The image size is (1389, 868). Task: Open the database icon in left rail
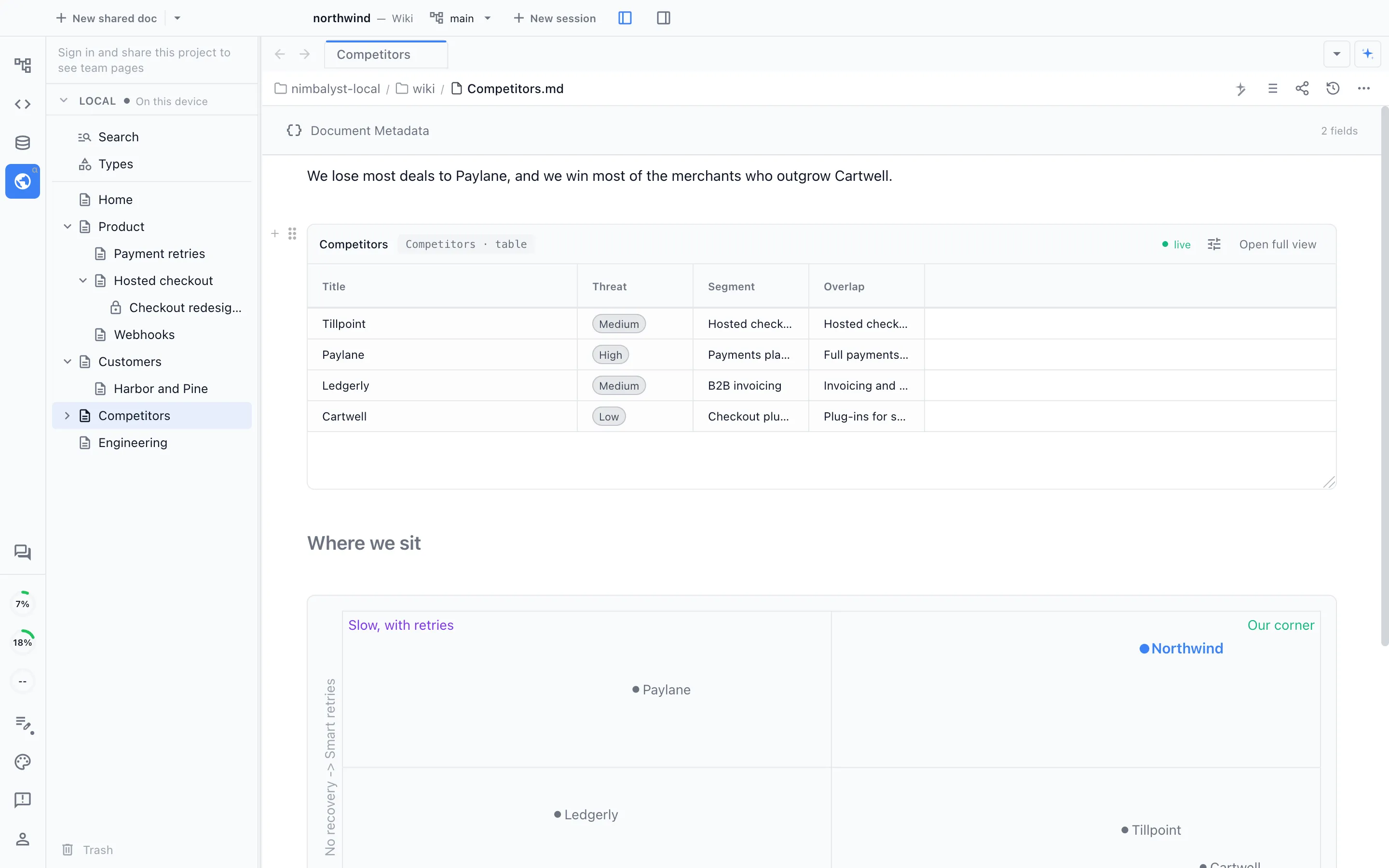[x=22, y=142]
